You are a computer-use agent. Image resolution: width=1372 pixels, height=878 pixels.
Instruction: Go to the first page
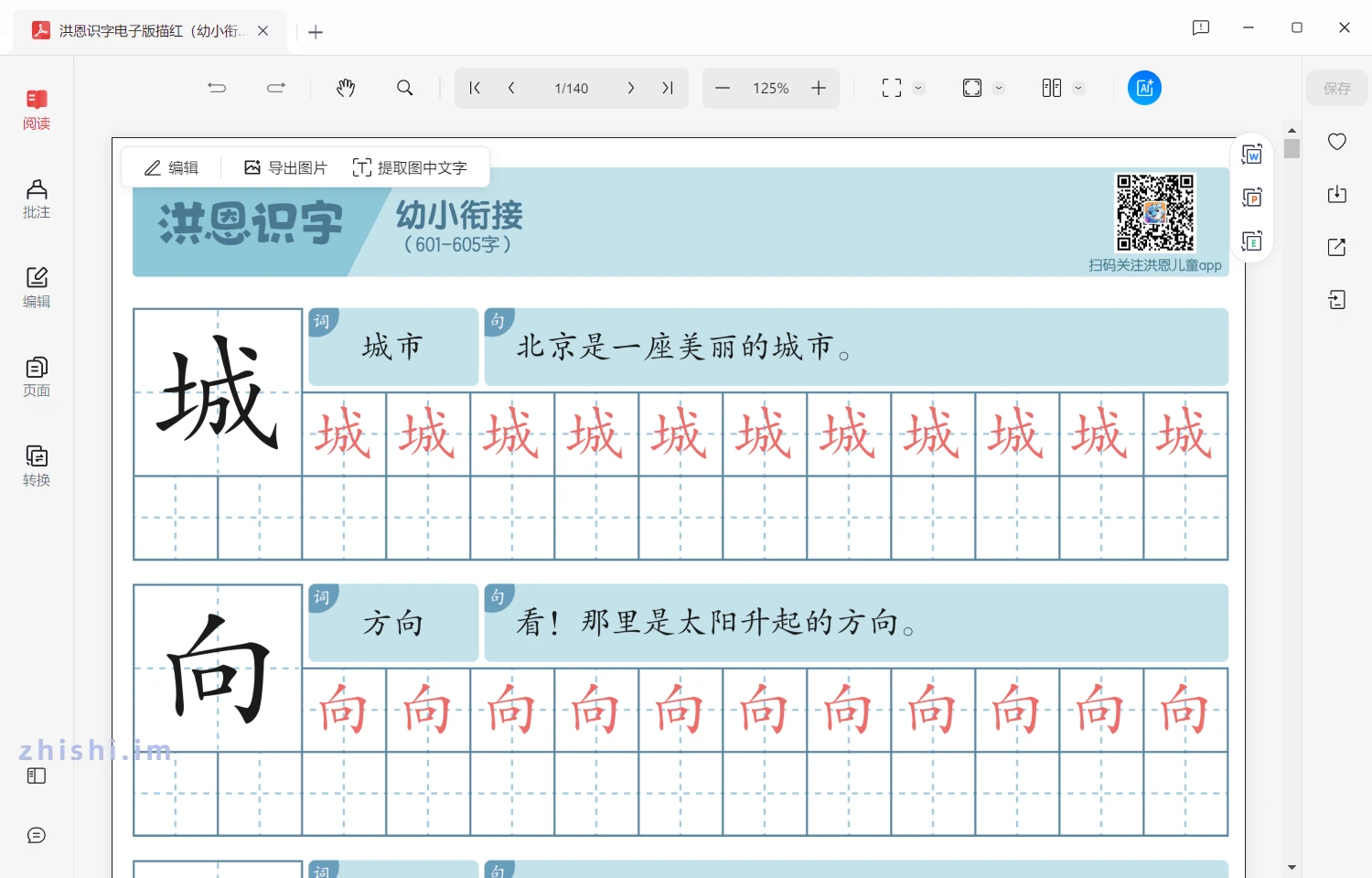[x=474, y=88]
